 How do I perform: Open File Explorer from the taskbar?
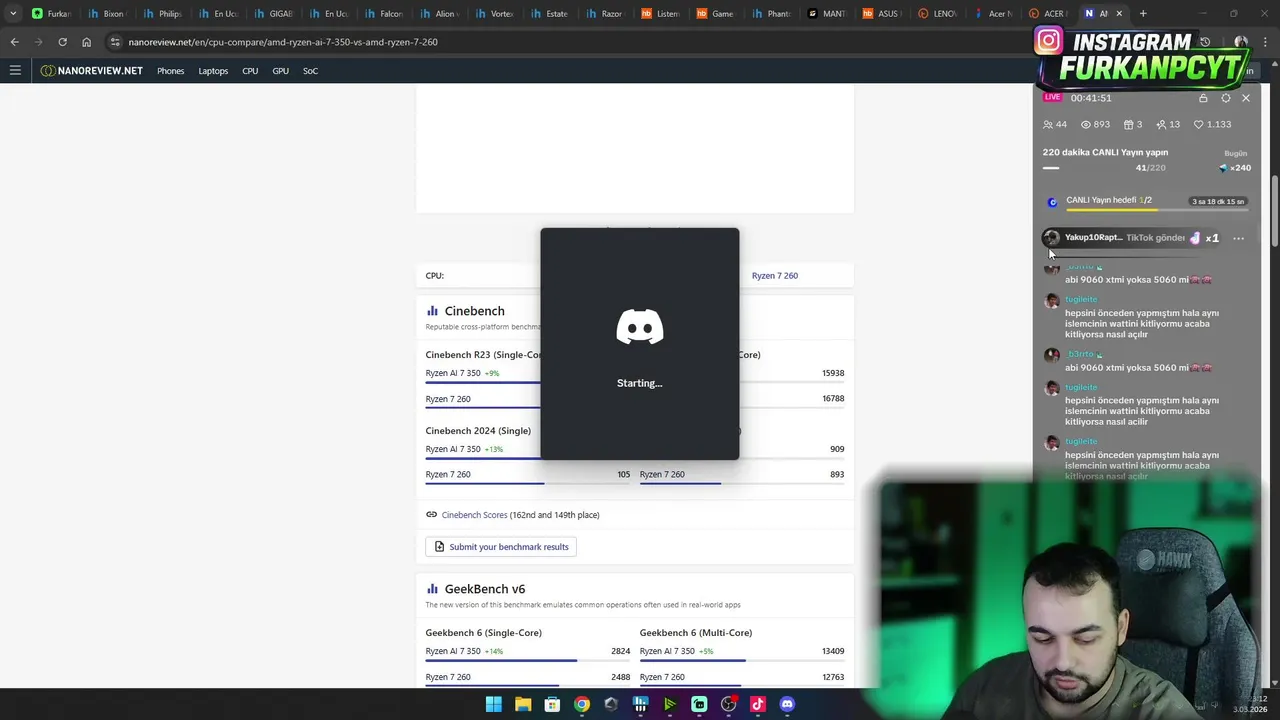[523, 704]
